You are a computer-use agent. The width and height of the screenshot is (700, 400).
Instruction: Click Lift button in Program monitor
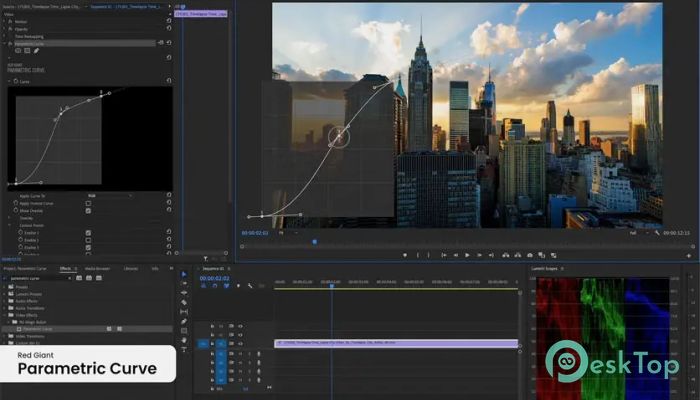(505, 255)
